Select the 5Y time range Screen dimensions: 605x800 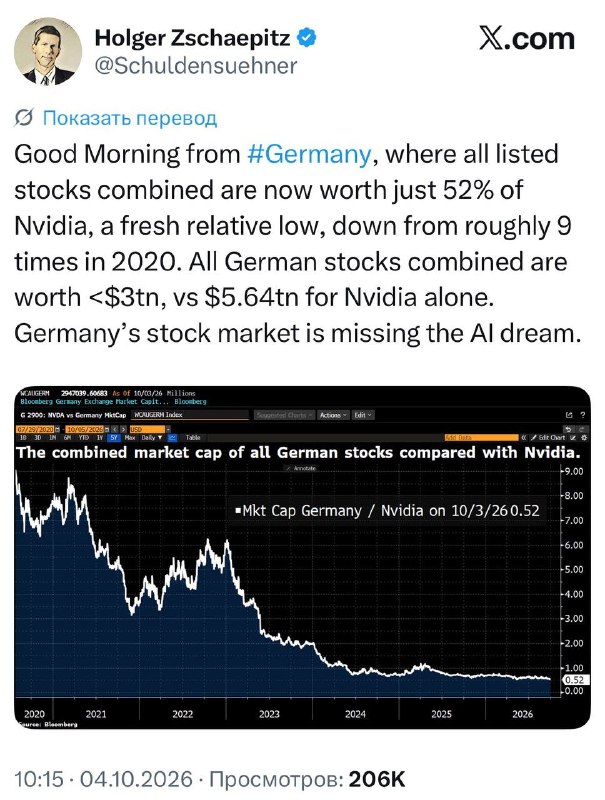click(x=113, y=438)
